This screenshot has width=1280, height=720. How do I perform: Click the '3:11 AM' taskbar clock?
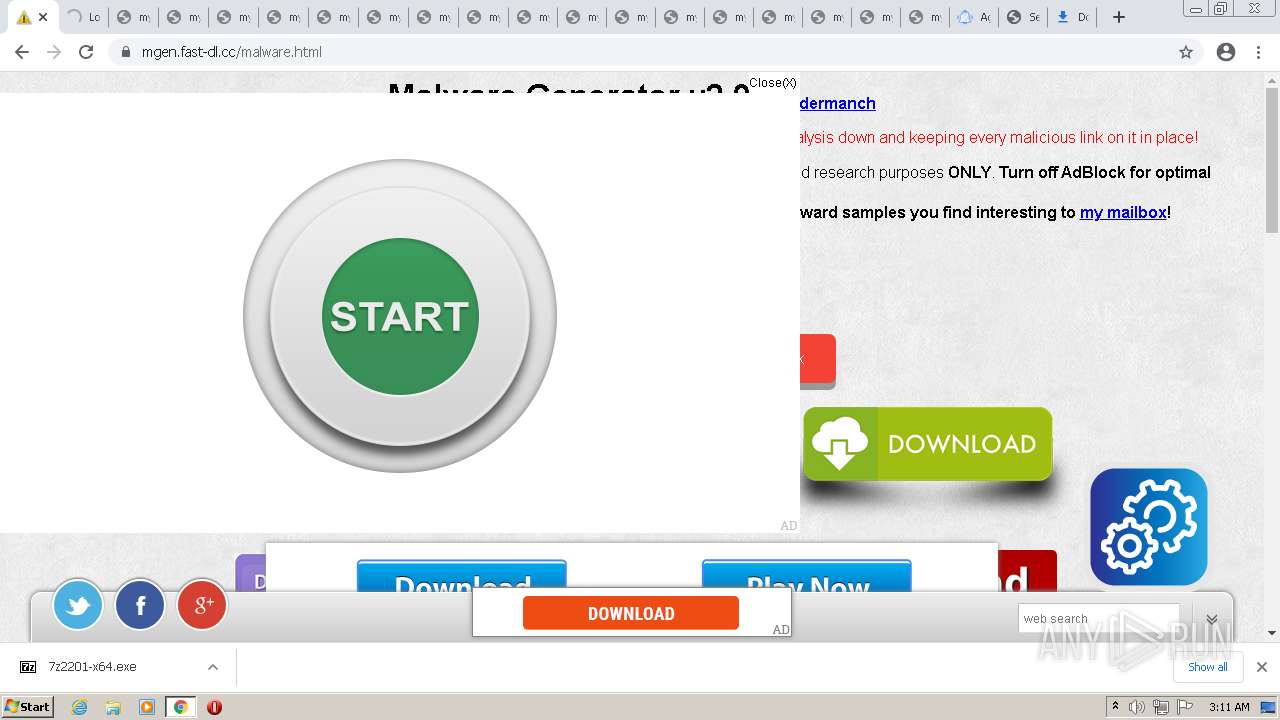(x=1229, y=707)
